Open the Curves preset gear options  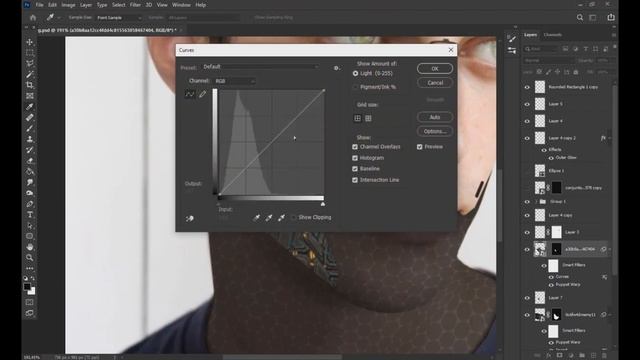pos(337,68)
